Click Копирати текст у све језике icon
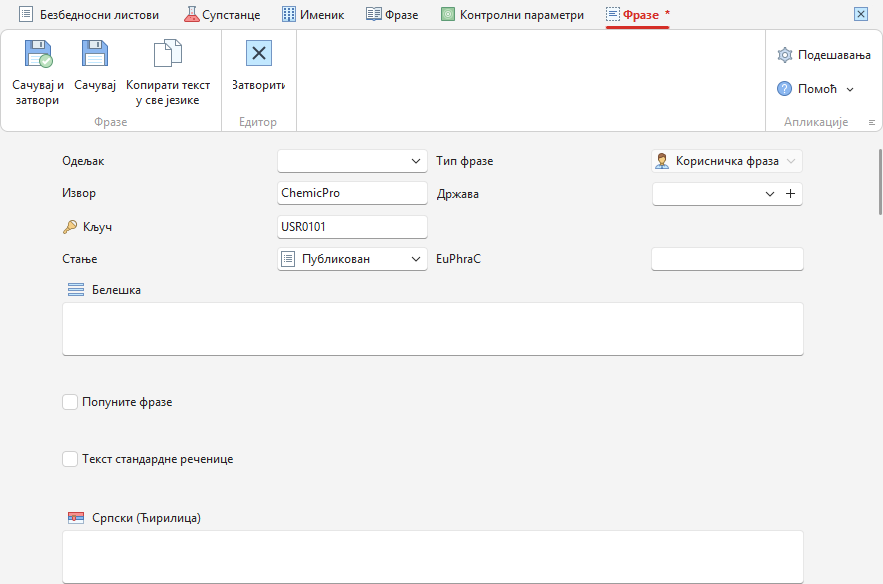Image resolution: width=883 pixels, height=584 pixels. 168,54
